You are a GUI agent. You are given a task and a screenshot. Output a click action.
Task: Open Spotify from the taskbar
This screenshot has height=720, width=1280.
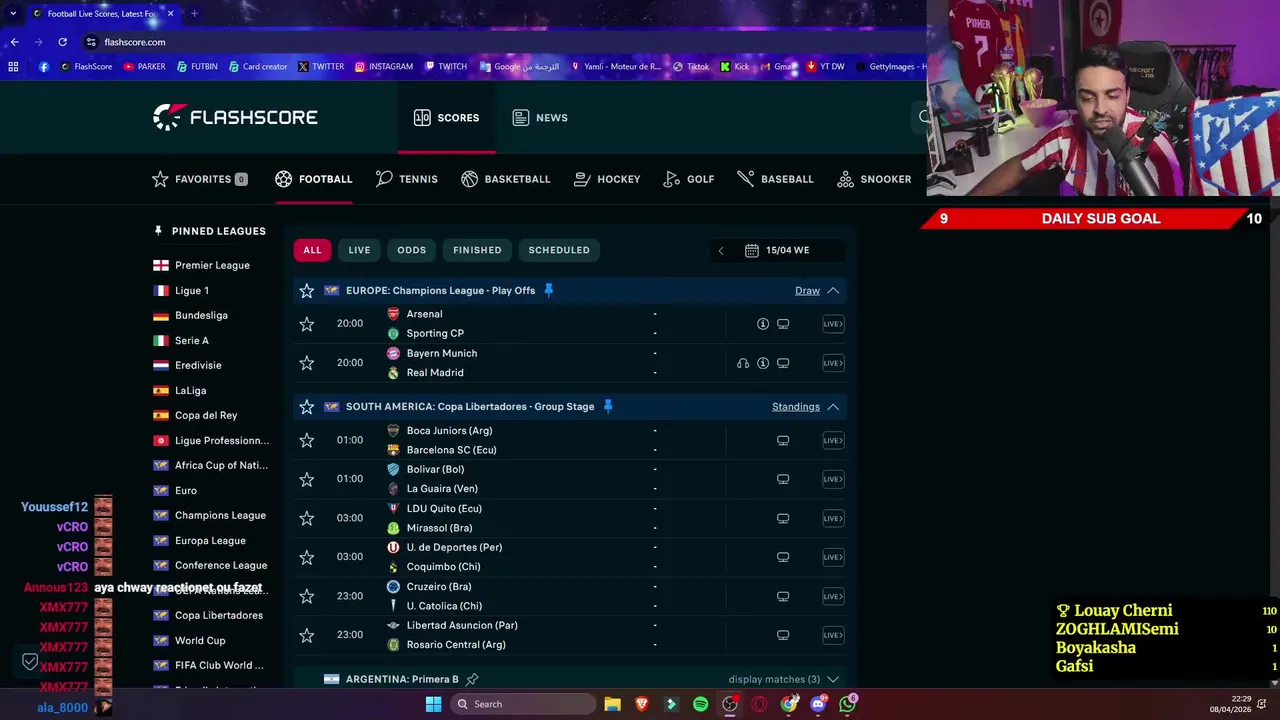700,704
